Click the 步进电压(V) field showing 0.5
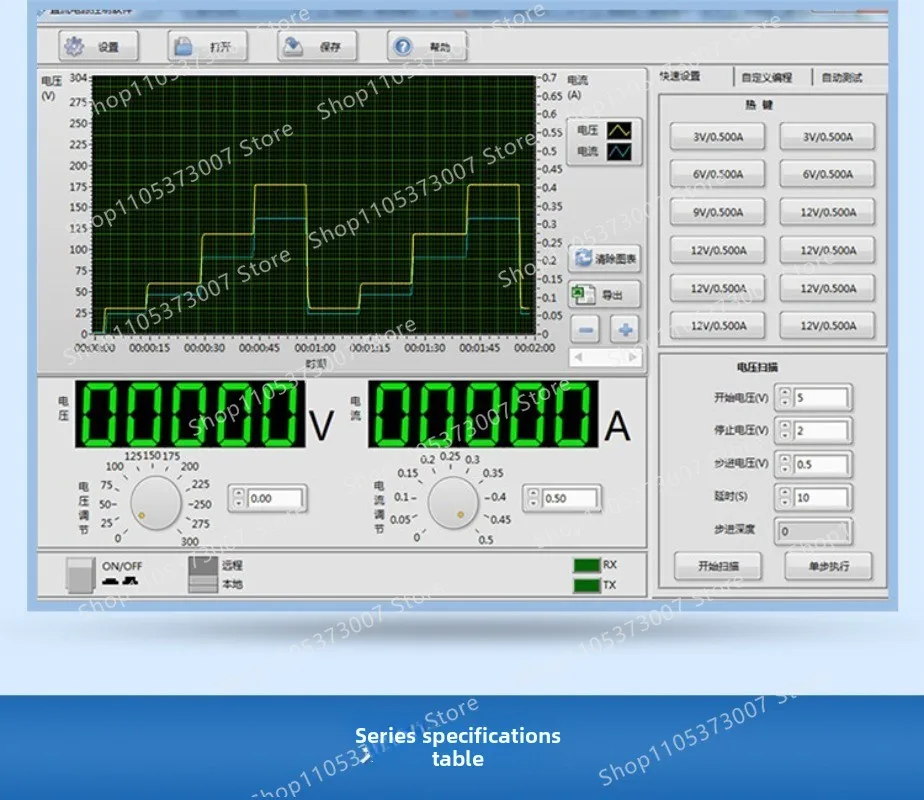This screenshot has height=800, width=924. 821,464
